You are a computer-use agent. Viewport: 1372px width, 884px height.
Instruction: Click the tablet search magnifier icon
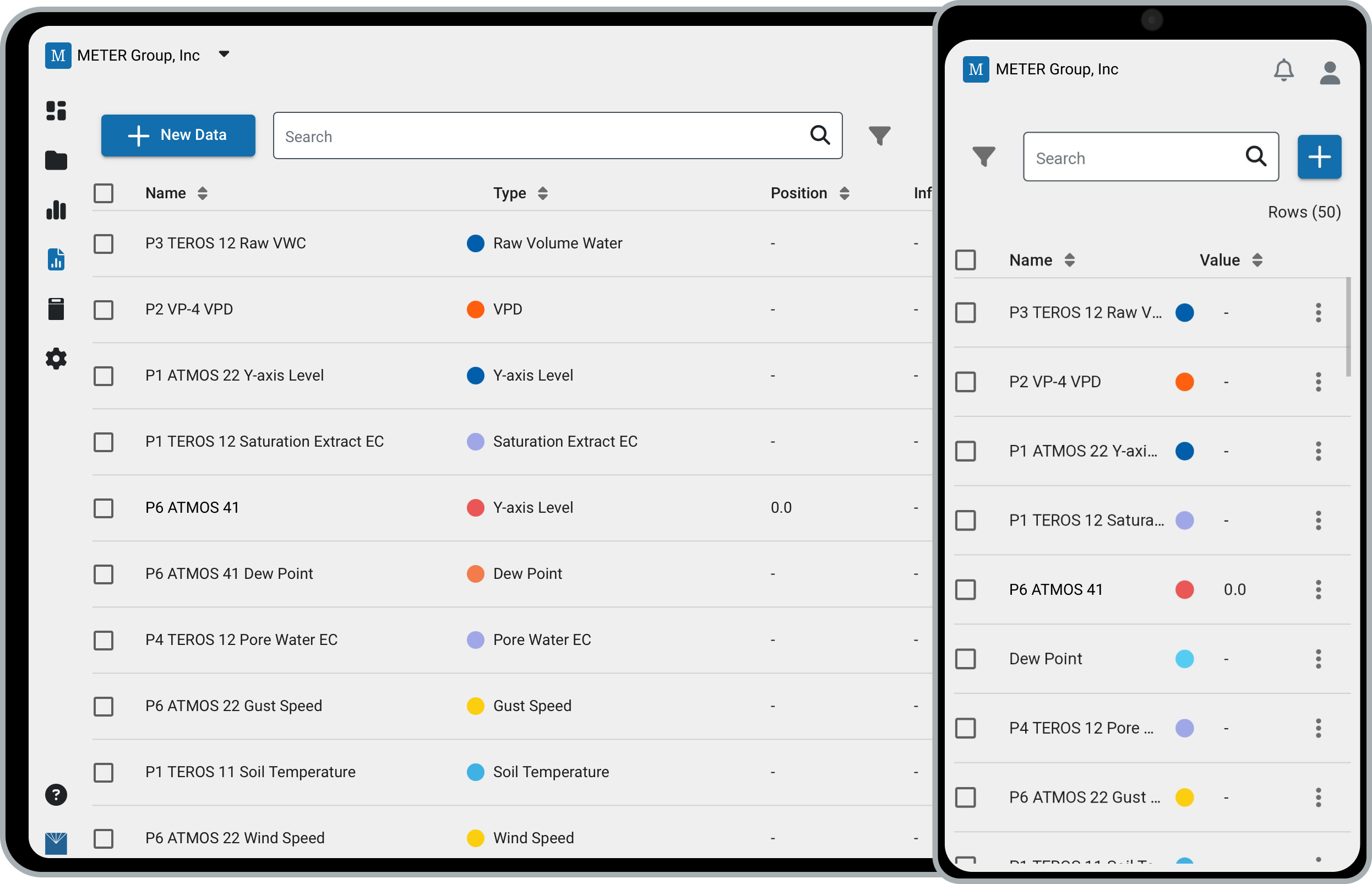(x=820, y=135)
